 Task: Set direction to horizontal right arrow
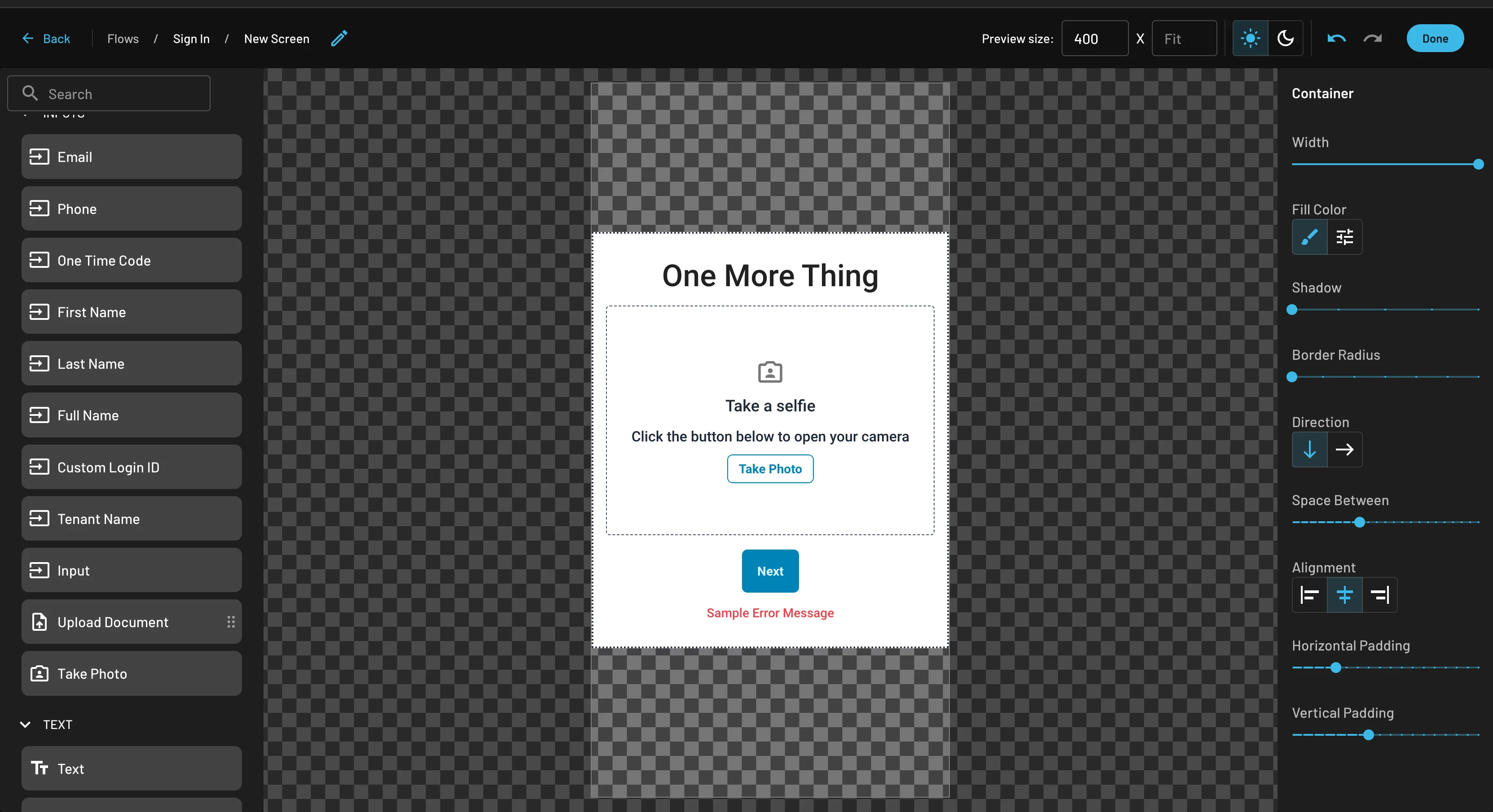1344,450
